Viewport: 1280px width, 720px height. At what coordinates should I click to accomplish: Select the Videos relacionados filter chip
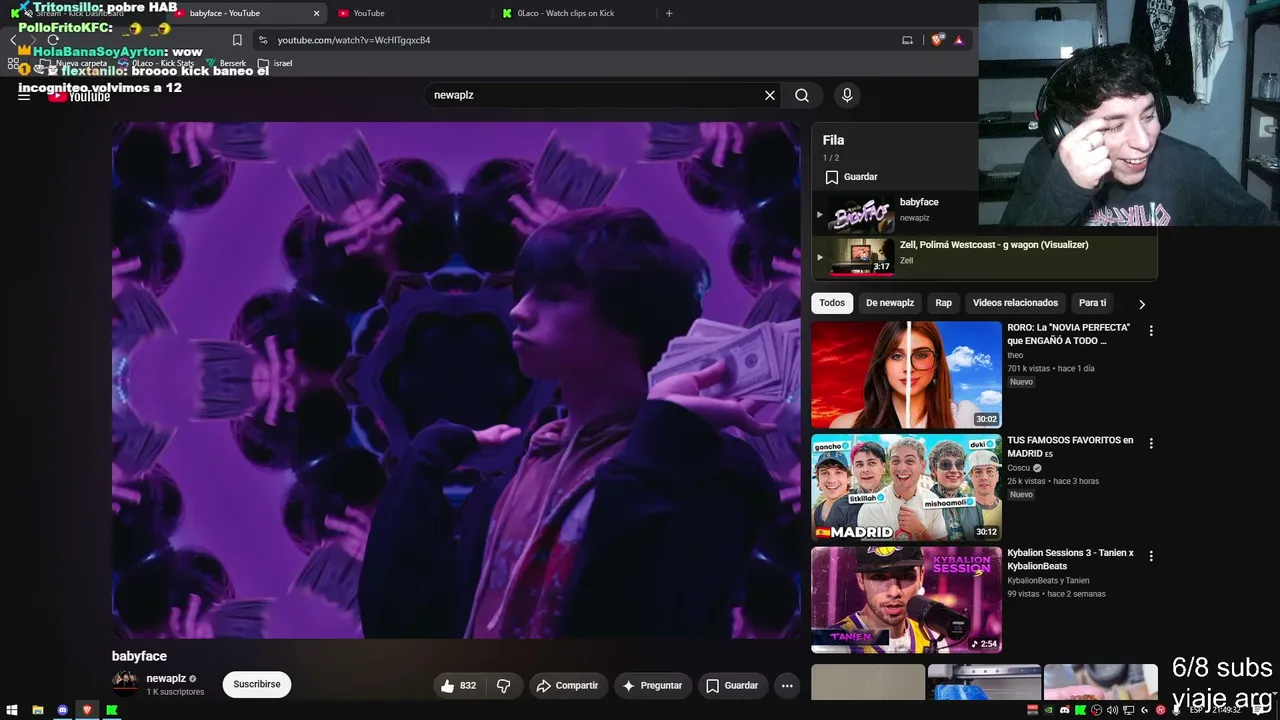click(1015, 303)
